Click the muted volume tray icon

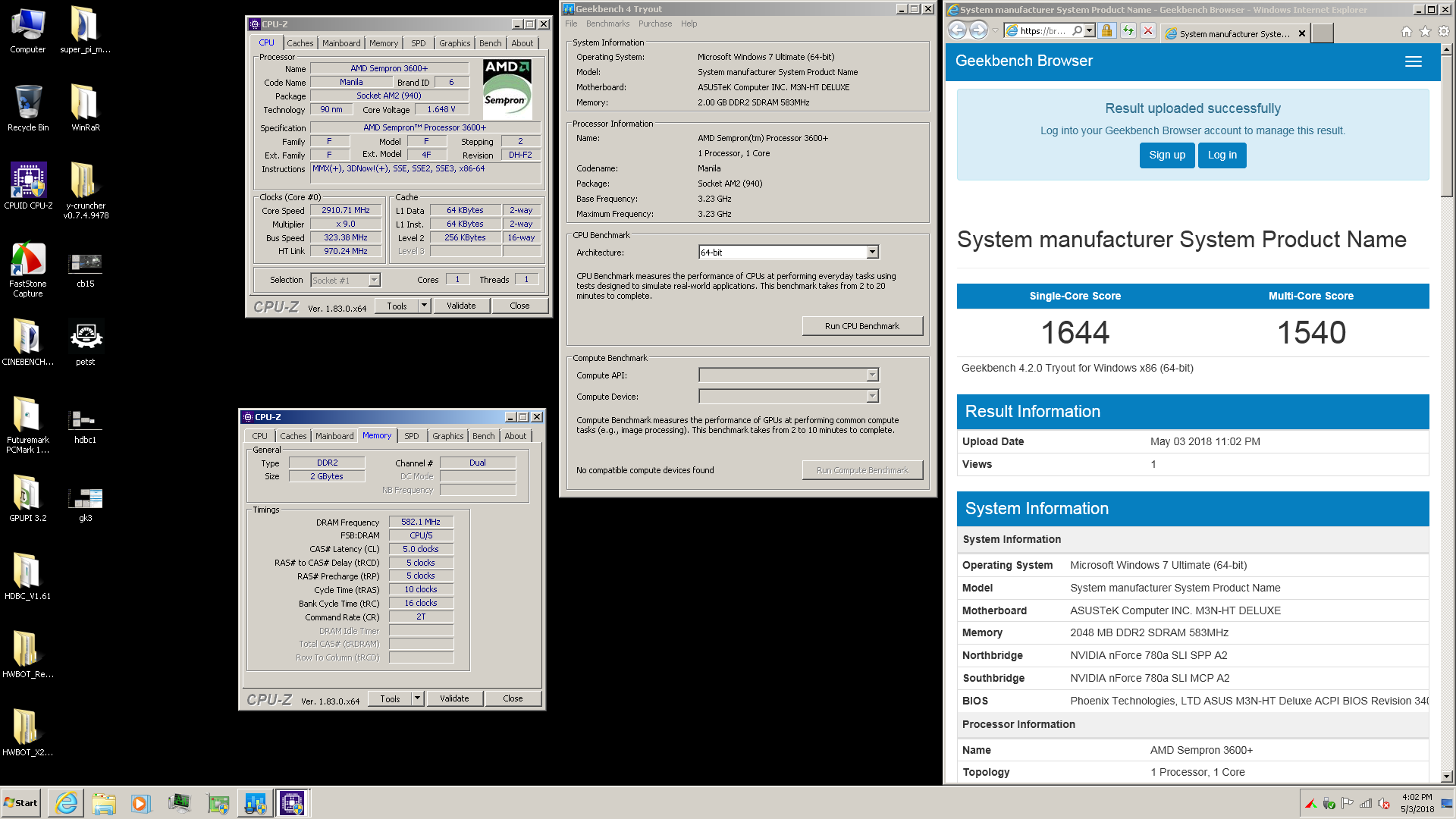click(1384, 804)
